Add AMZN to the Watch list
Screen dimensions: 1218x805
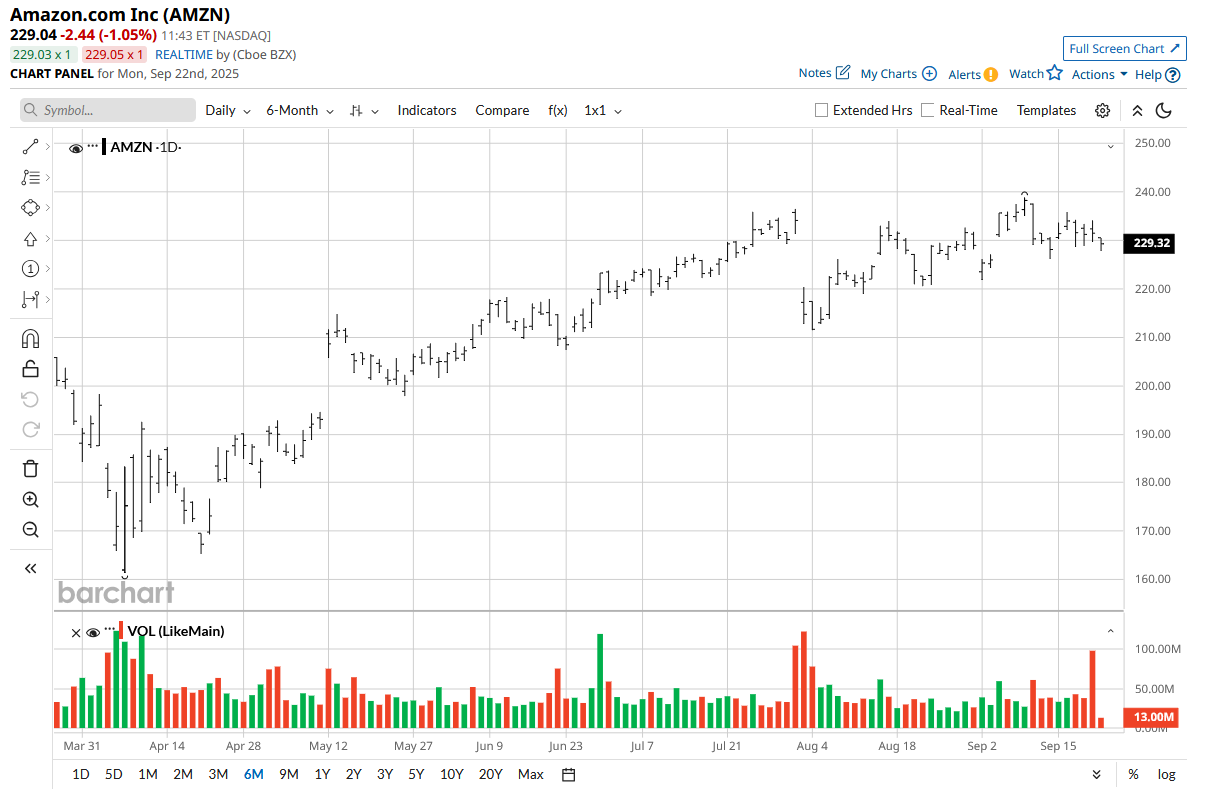point(1036,74)
